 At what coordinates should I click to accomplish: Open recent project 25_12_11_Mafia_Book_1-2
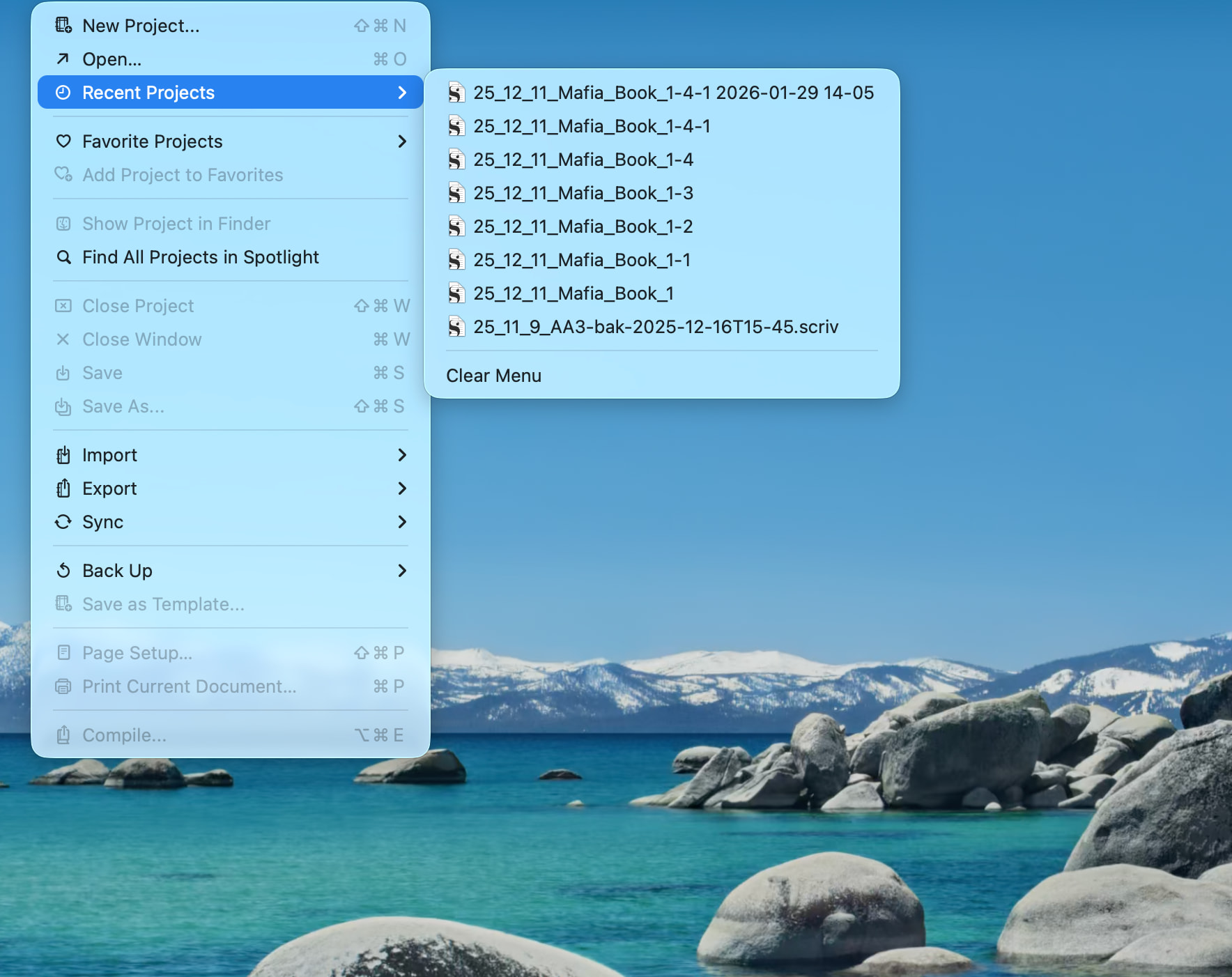[x=583, y=226]
